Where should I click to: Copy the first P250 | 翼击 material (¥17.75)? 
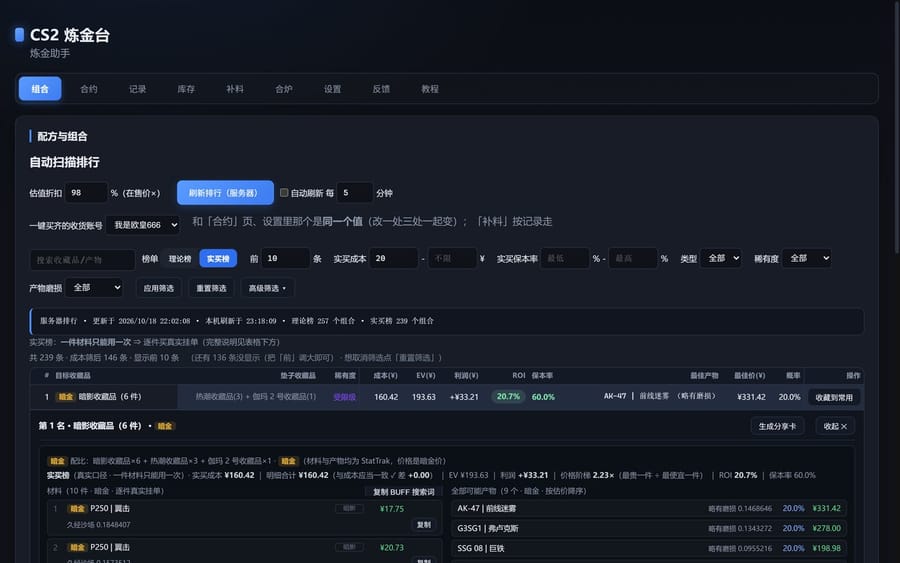424,525
